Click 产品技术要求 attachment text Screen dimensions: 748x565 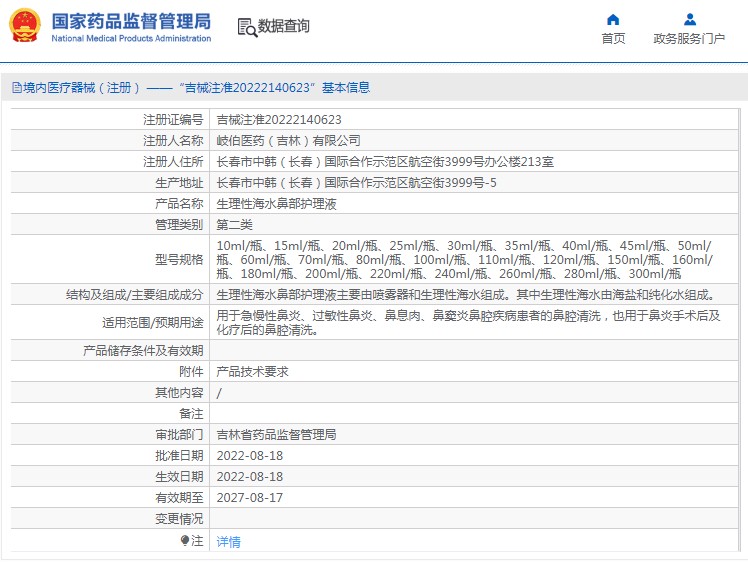point(252,372)
